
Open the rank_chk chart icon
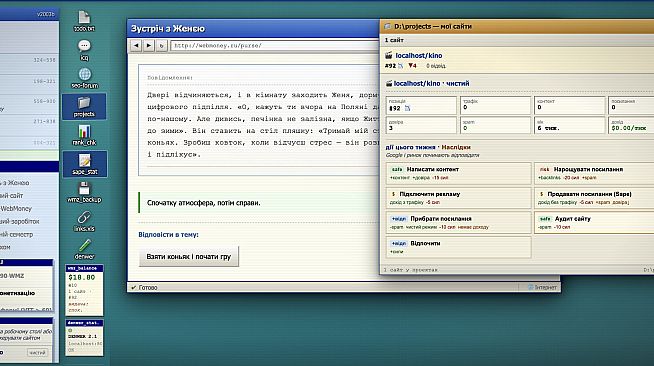click(84, 135)
